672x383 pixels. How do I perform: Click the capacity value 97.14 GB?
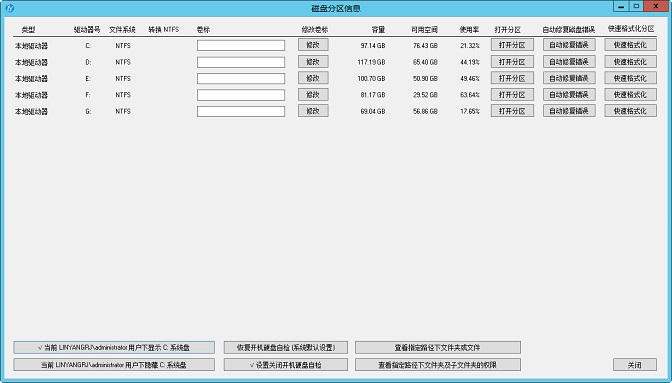point(372,46)
